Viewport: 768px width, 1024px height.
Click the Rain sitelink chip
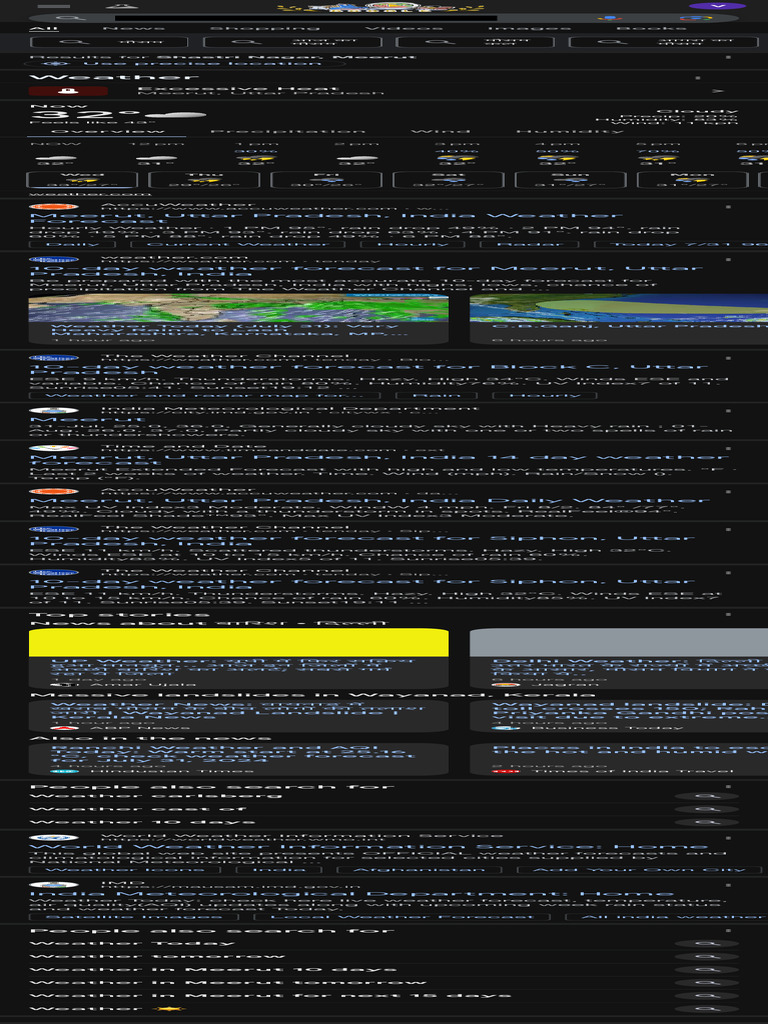(x=436, y=395)
